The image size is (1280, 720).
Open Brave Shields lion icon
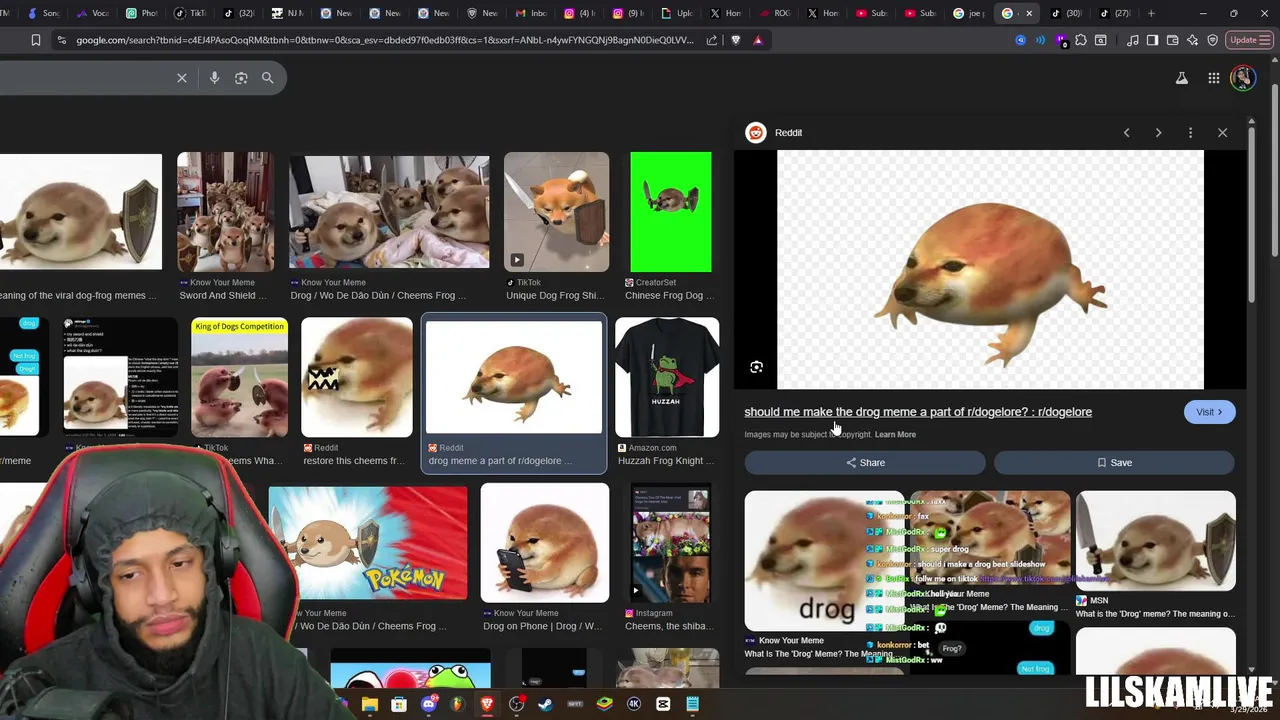click(x=736, y=40)
